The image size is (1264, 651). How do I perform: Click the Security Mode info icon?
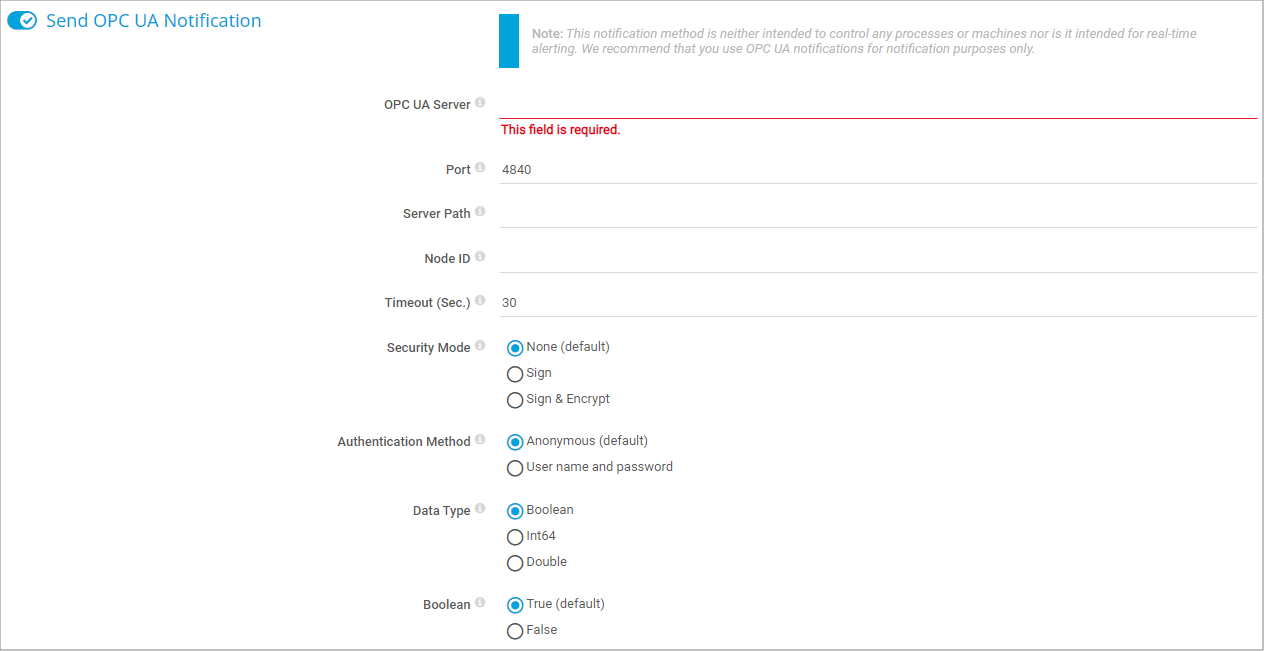(480, 346)
